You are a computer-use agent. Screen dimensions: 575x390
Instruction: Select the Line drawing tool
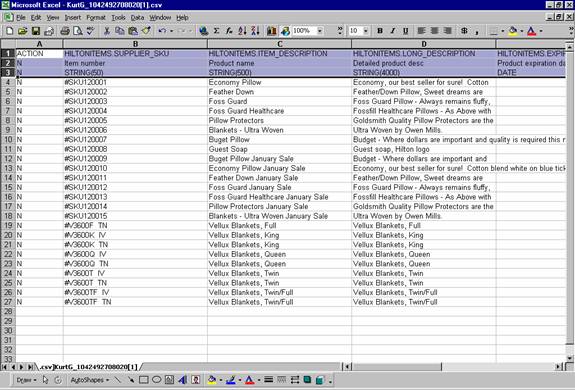coord(117,380)
